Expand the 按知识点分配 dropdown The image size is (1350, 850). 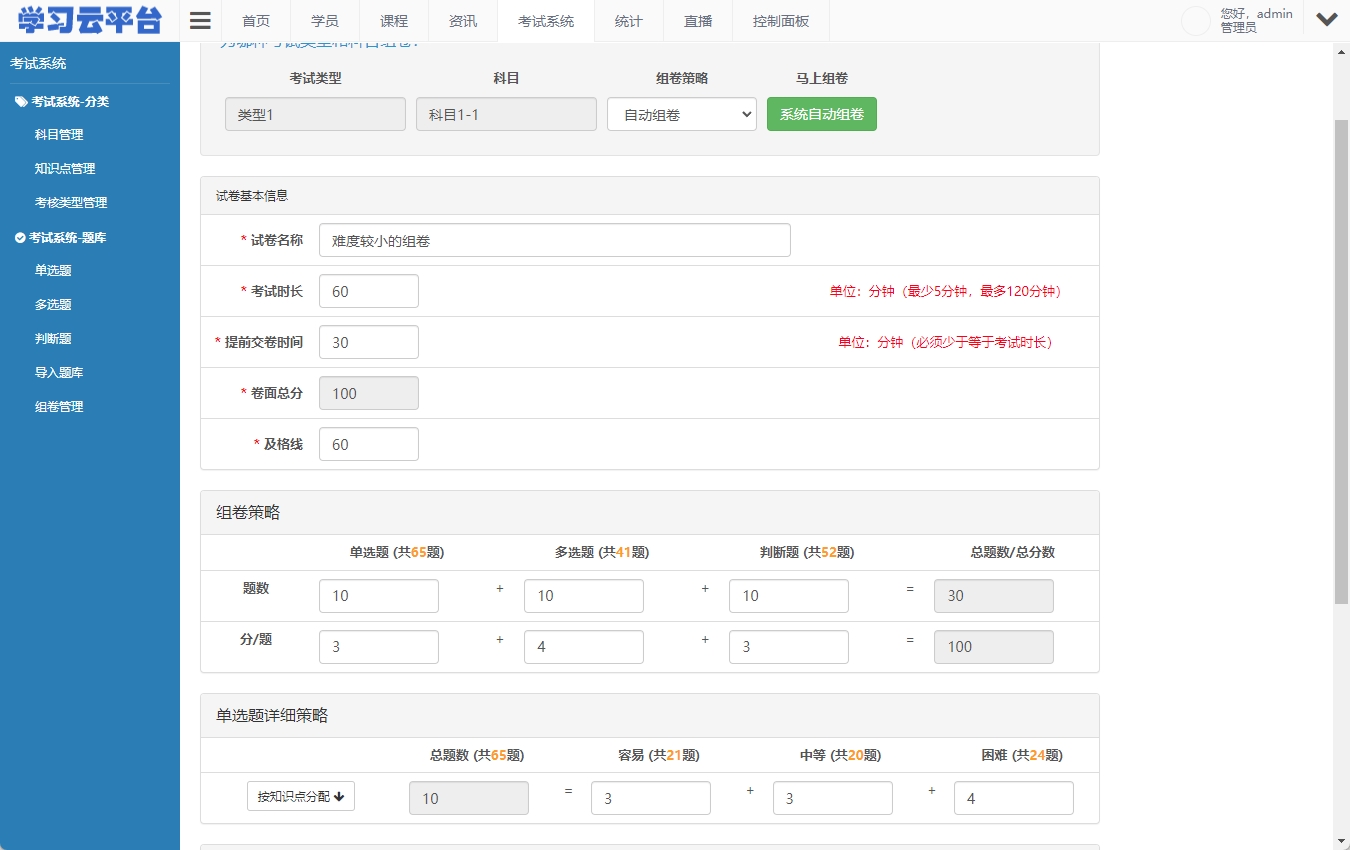[300, 796]
